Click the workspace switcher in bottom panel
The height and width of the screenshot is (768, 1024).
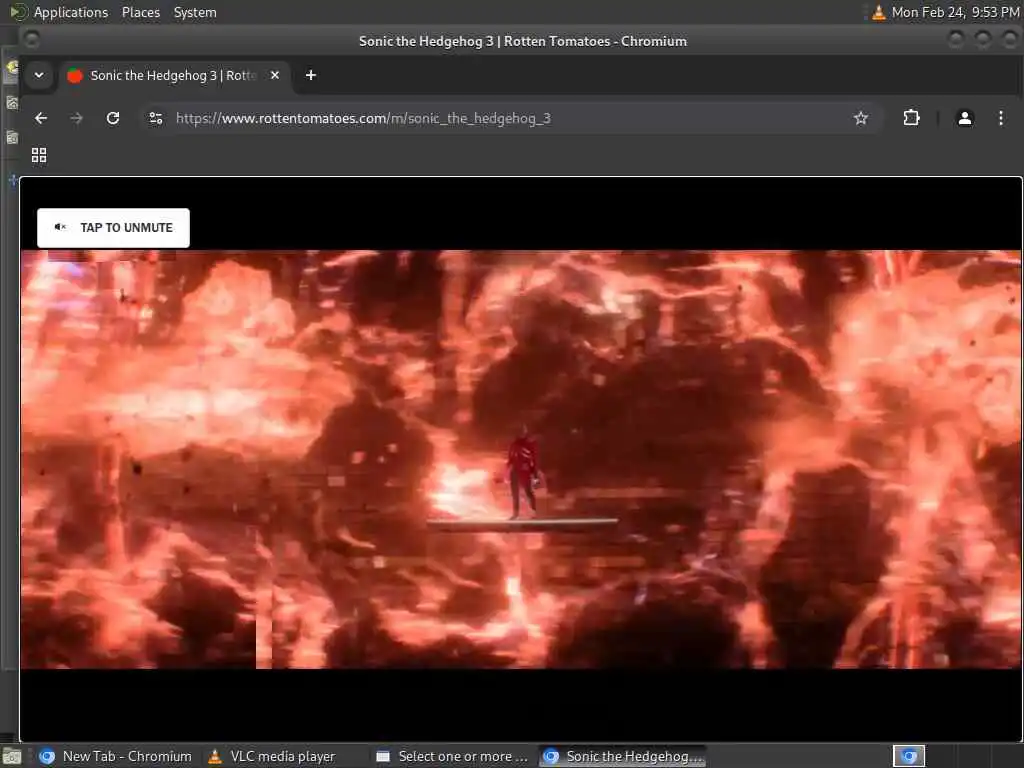[x=908, y=756]
